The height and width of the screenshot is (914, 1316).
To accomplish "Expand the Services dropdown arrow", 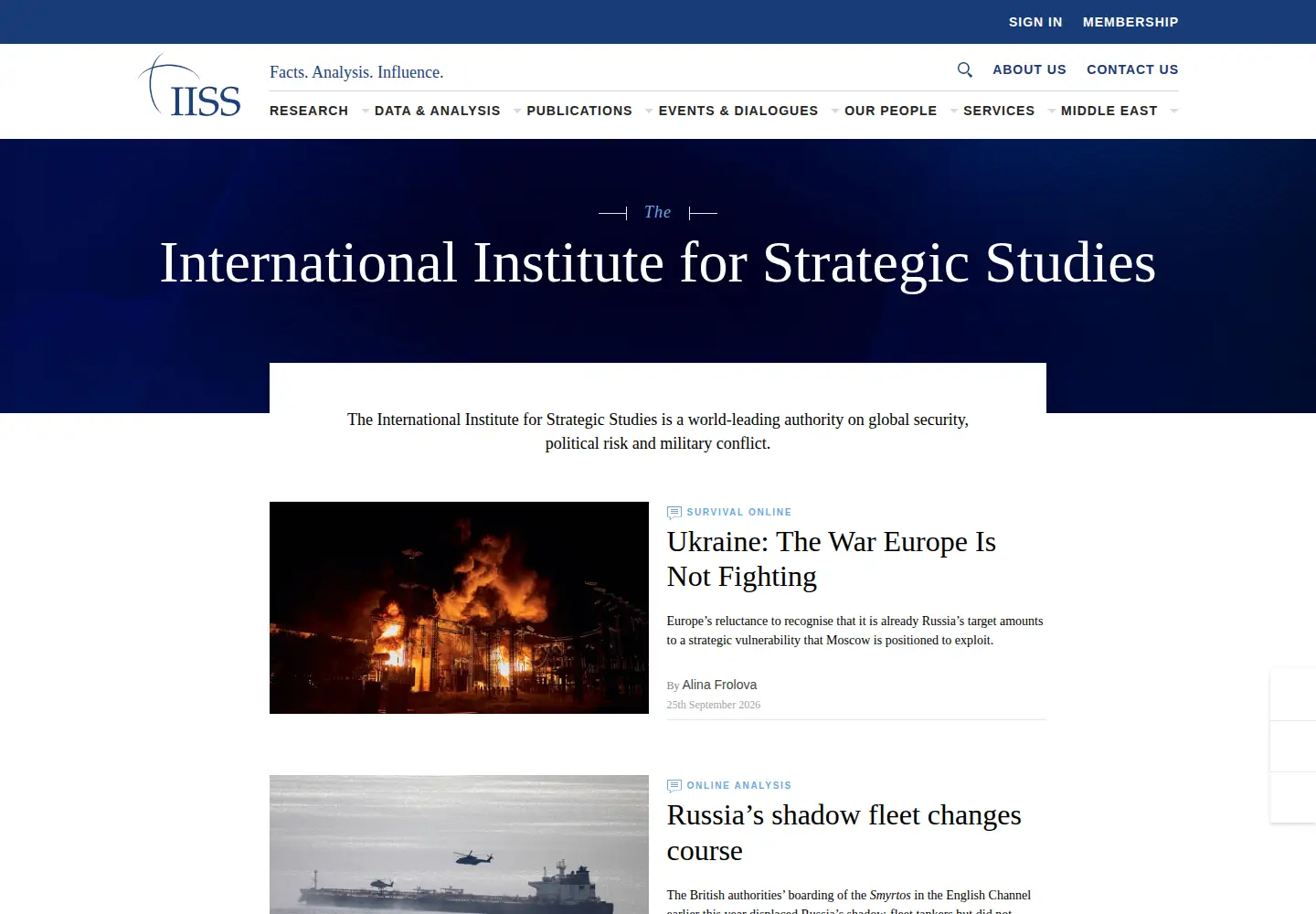I will click(1052, 112).
